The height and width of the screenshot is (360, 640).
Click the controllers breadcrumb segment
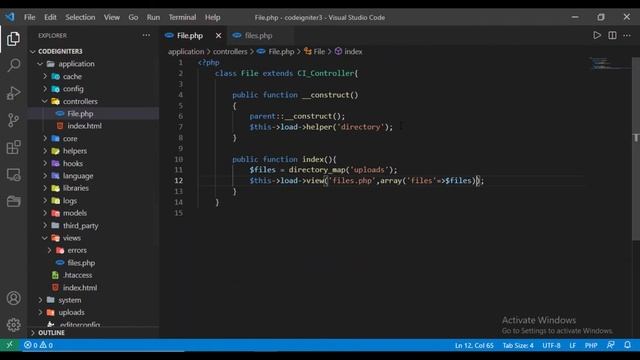pyautogui.click(x=230, y=51)
